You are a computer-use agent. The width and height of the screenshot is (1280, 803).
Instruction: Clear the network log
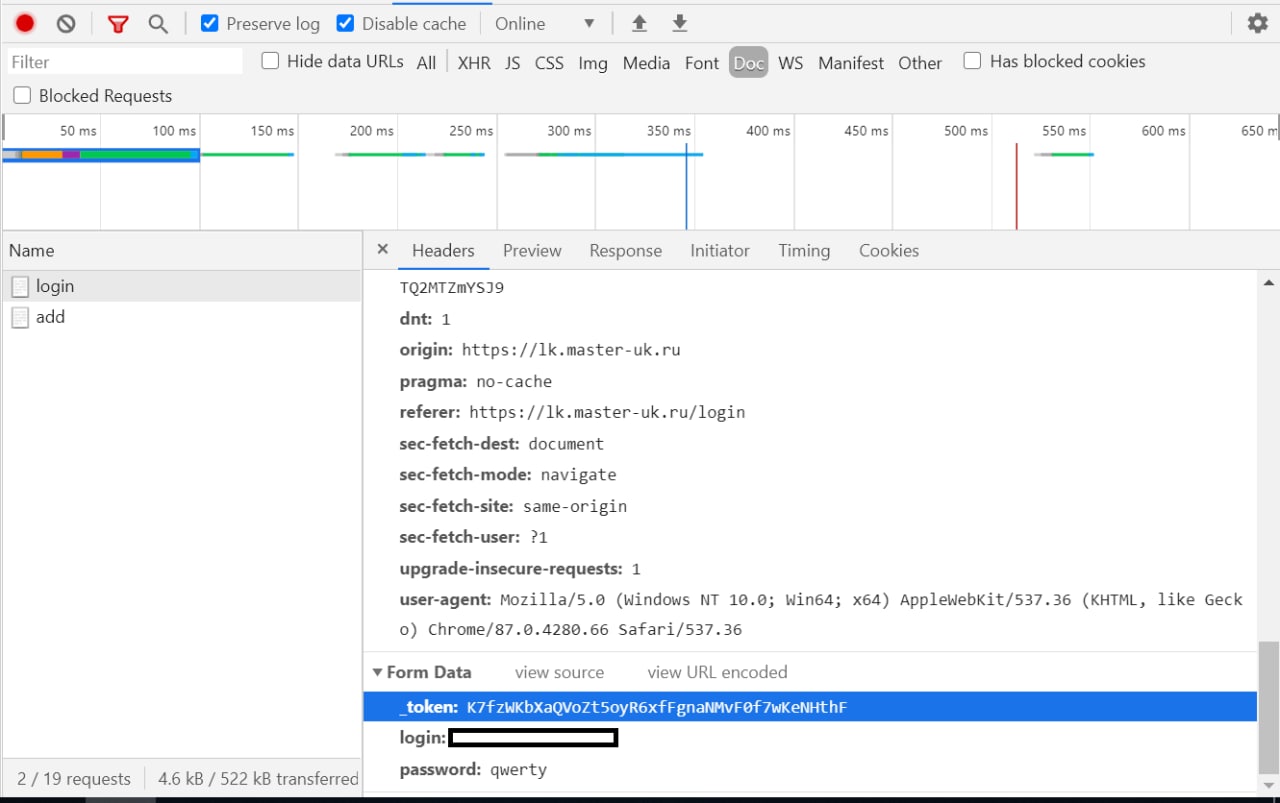(x=66, y=23)
